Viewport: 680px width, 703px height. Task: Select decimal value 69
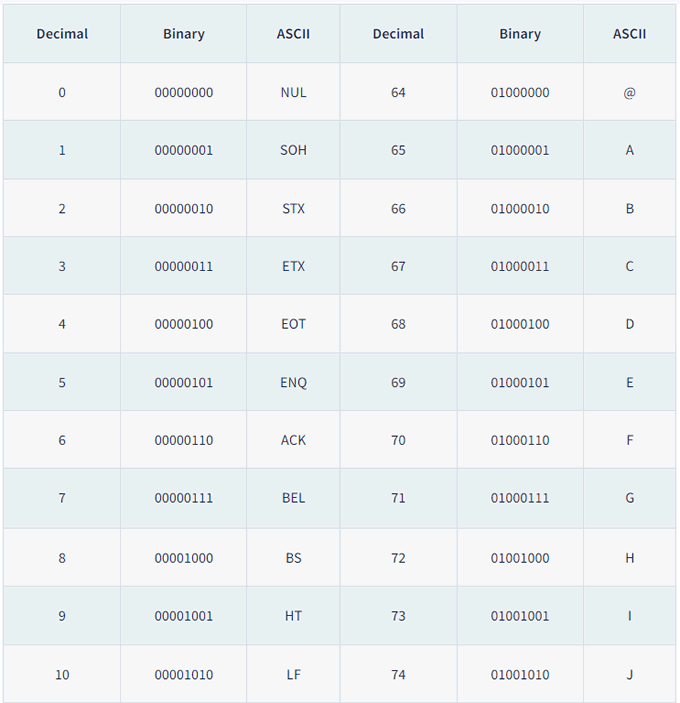pos(398,382)
